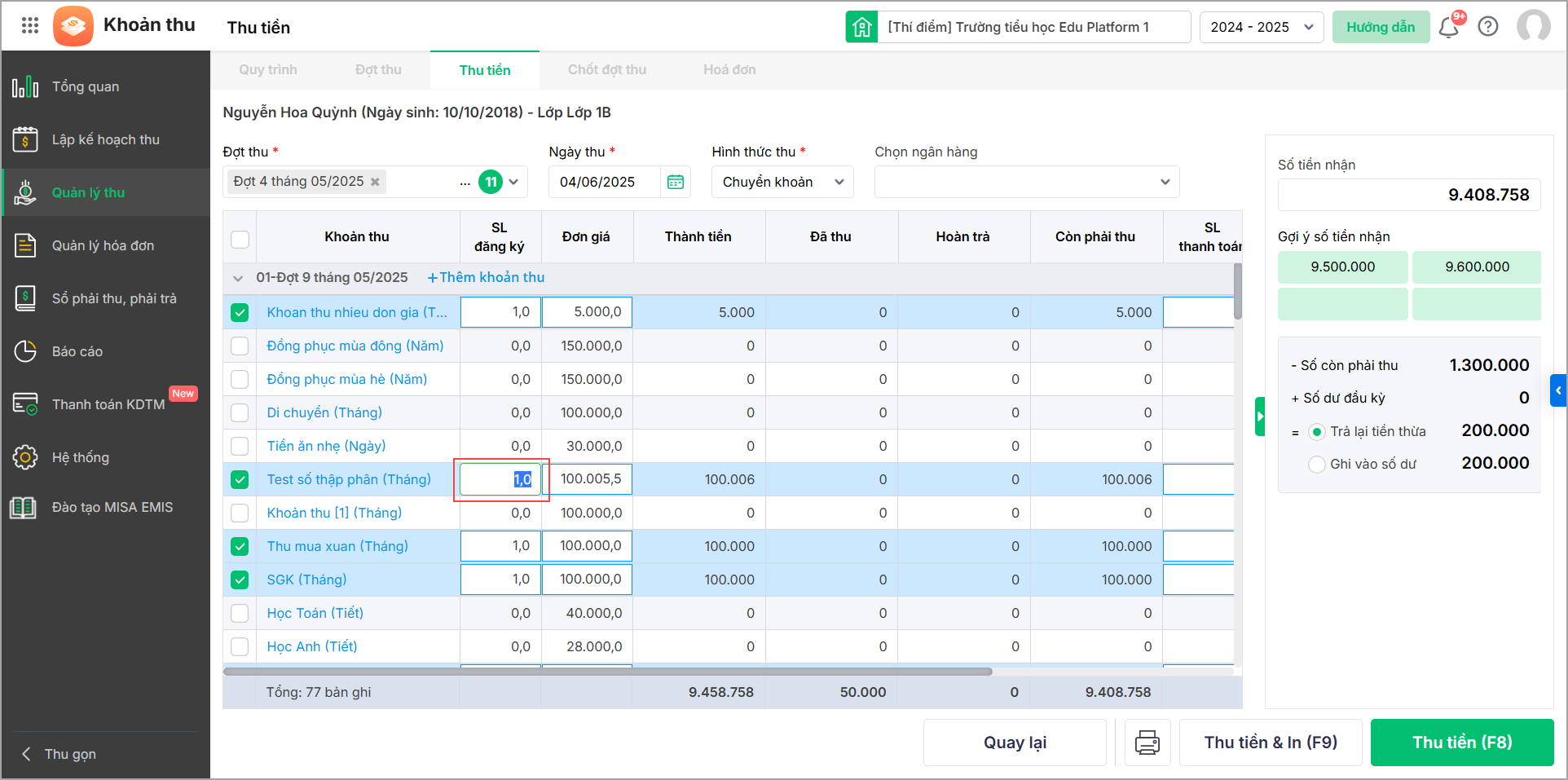Screen dimensions: 1568x780
Task: Click the Thêm khoản thu link
Action: 486,277
